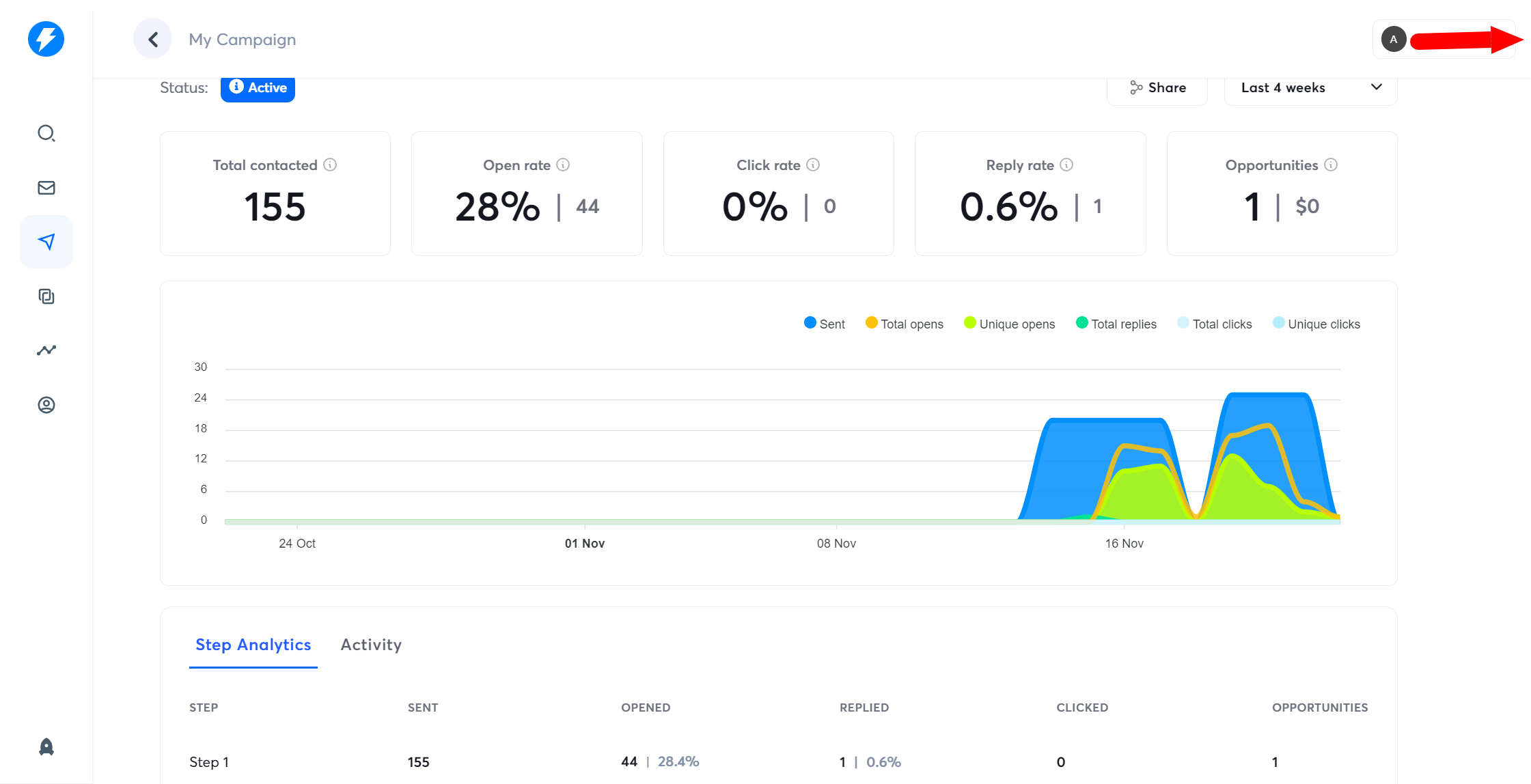Click the info icon next to Click rate
The width and height of the screenshot is (1531, 784).
813,165
